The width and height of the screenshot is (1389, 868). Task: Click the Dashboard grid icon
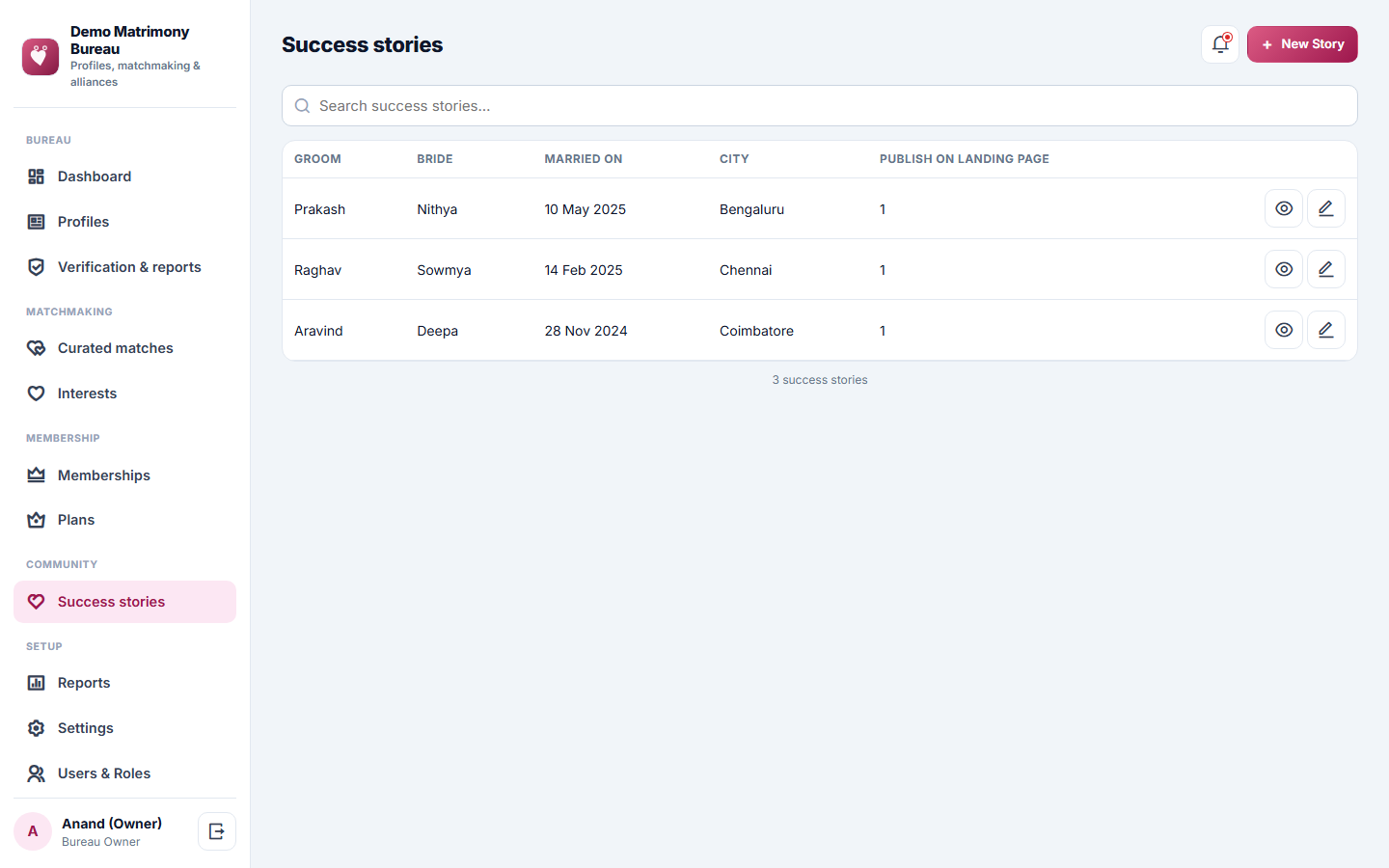tap(37, 176)
